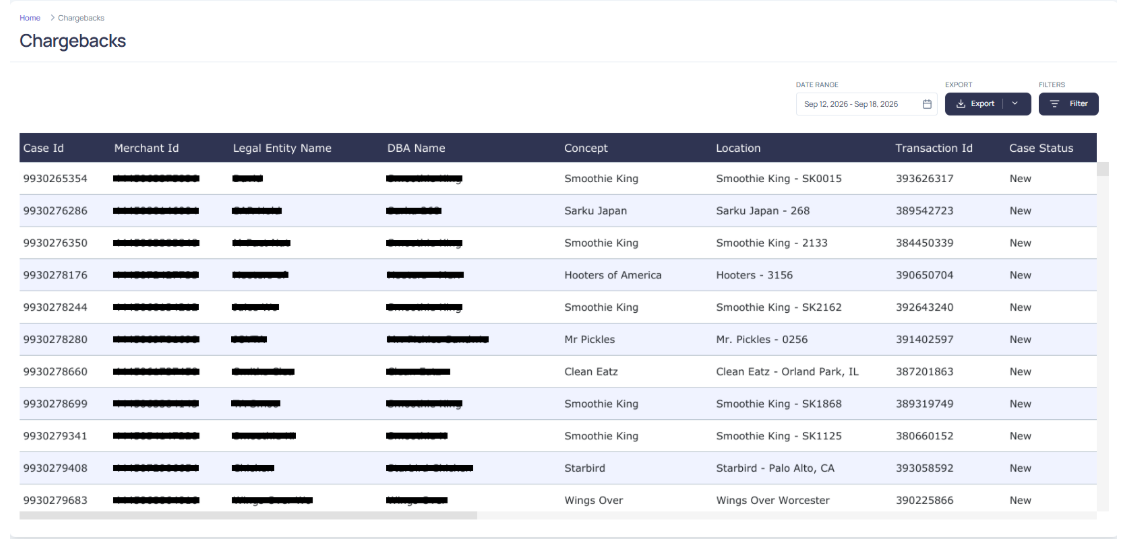Click location Hooters - 3156
The width and height of the screenshot is (1127, 542).
(754, 275)
